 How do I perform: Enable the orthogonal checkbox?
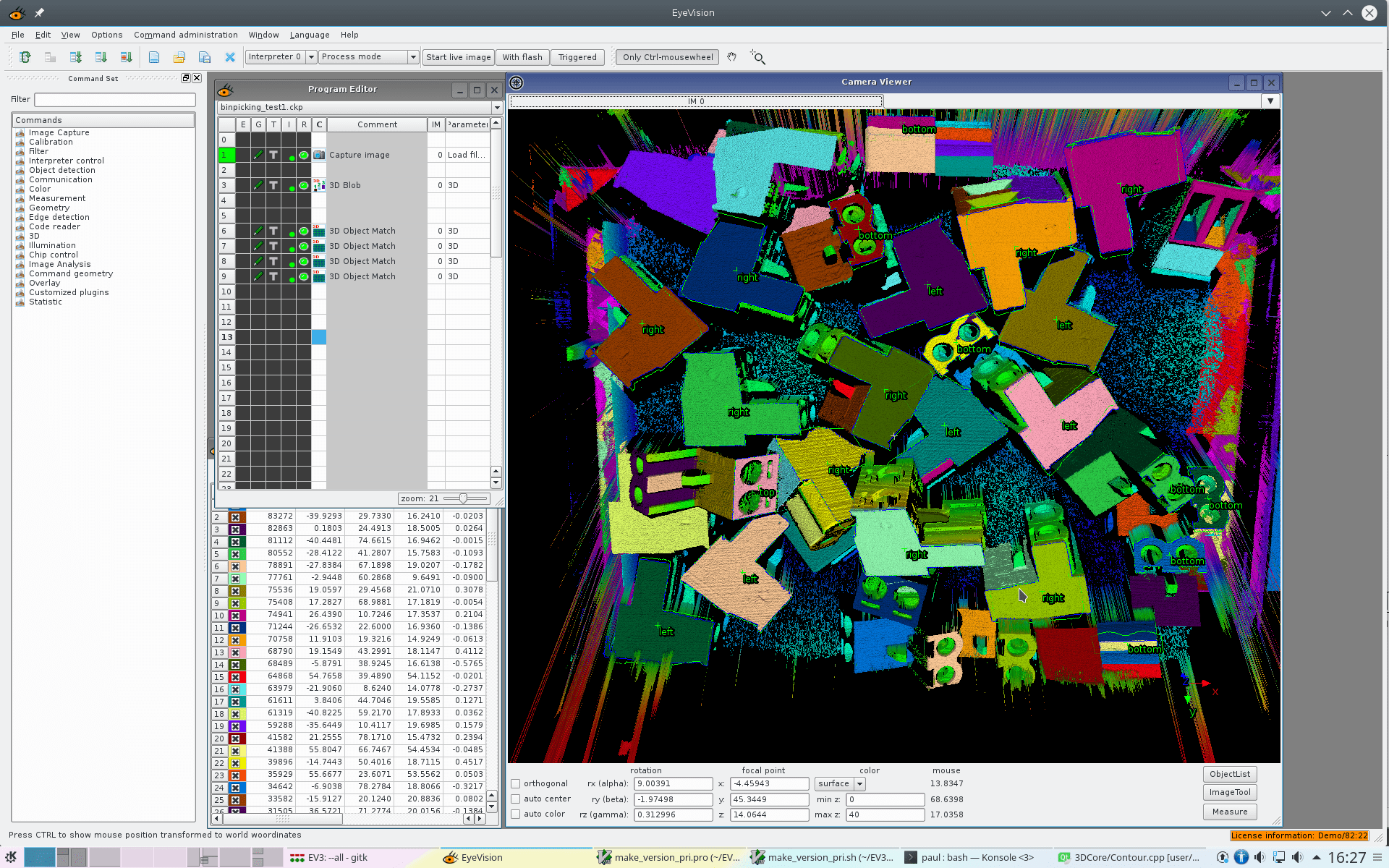pos(516,783)
